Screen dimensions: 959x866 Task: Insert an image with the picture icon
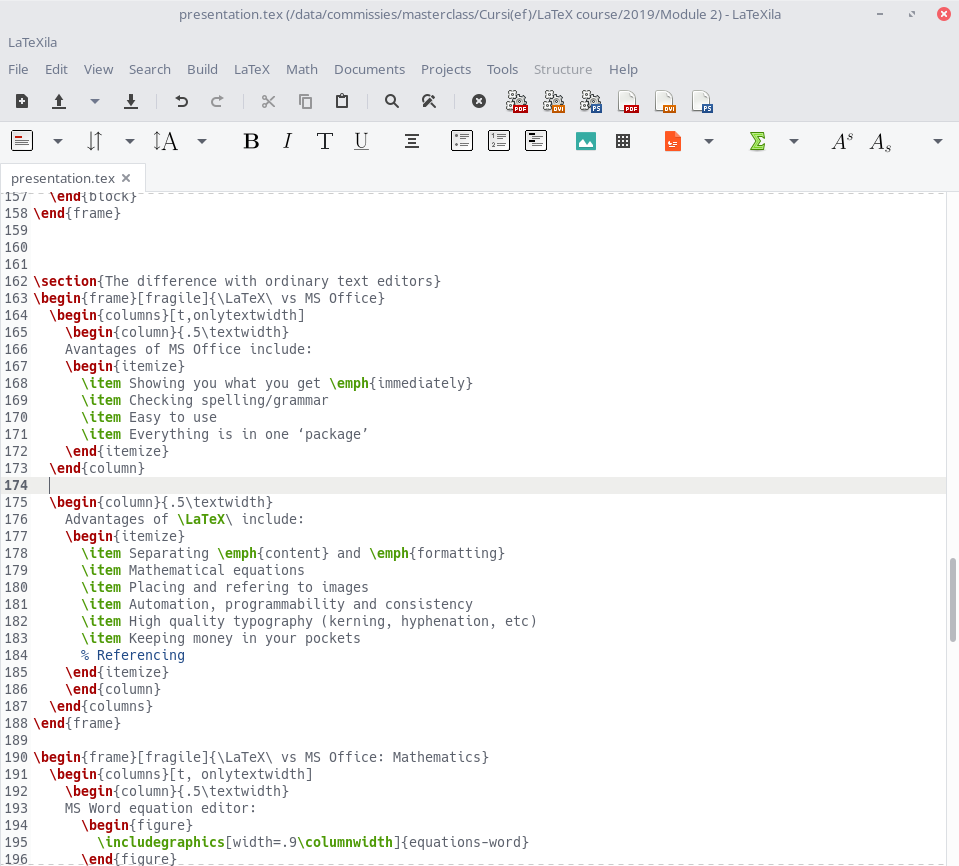point(586,141)
